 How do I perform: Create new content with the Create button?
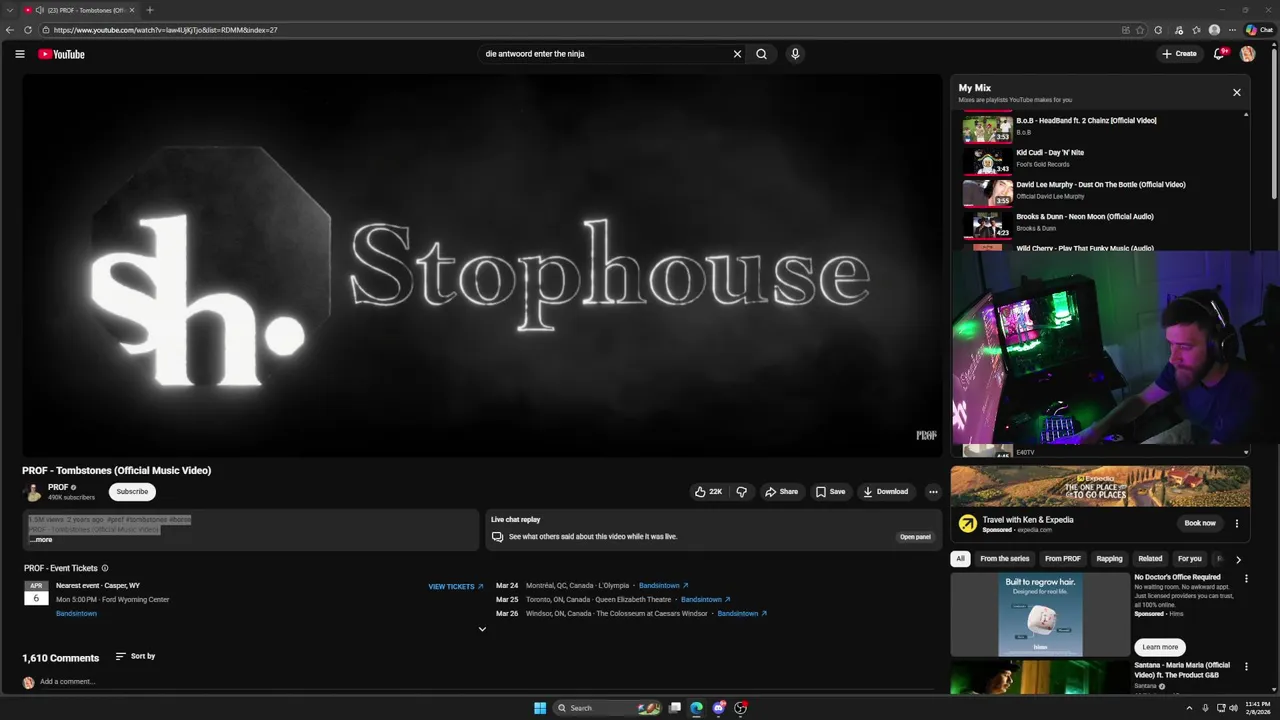pyautogui.click(x=1179, y=54)
